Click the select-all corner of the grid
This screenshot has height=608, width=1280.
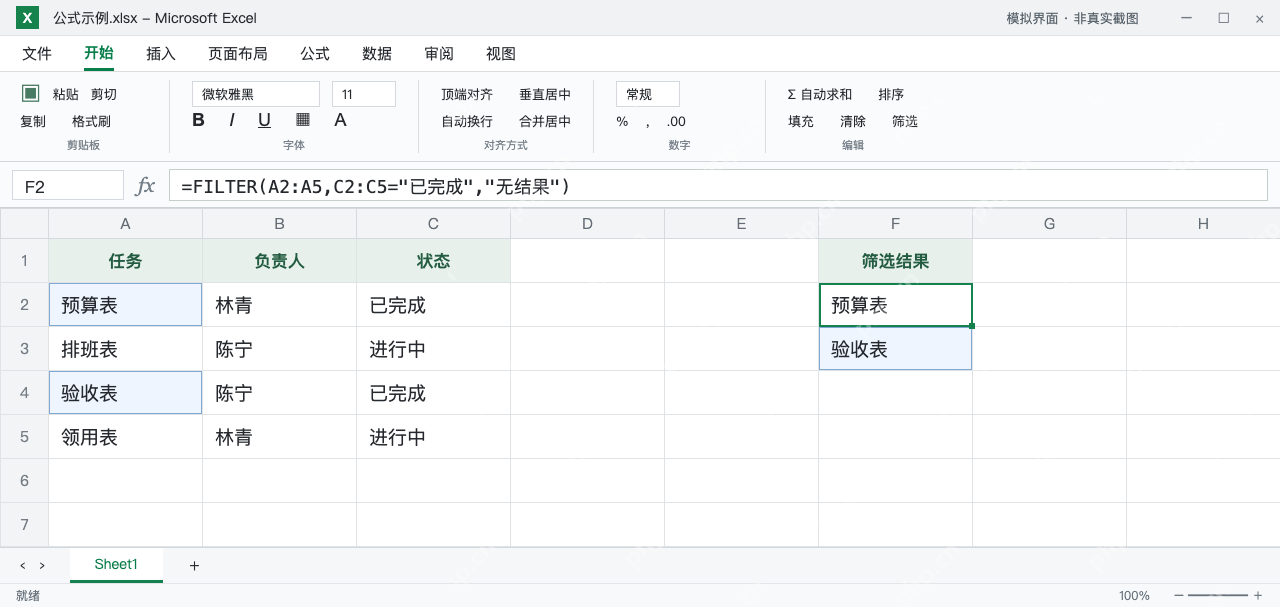point(24,223)
